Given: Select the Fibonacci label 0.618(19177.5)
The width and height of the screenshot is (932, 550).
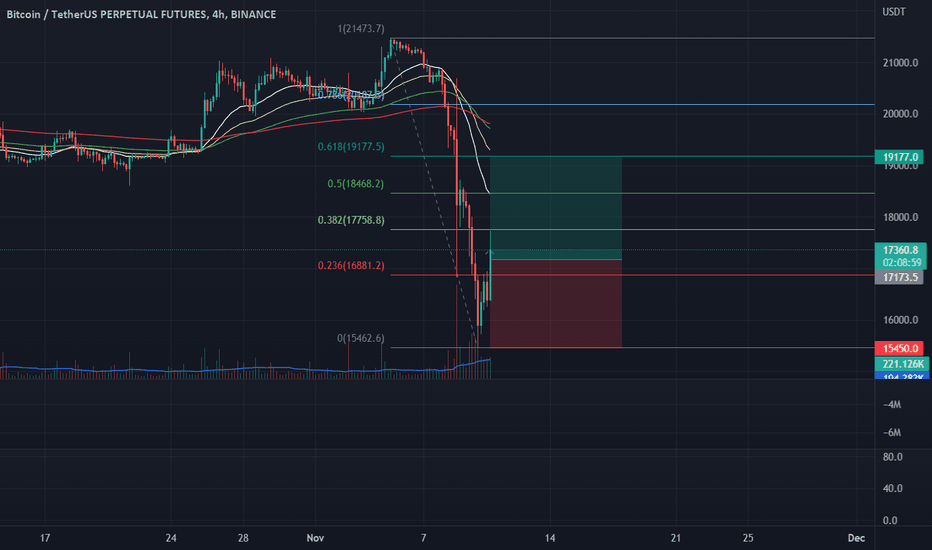Looking at the screenshot, I should pyautogui.click(x=351, y=147).
